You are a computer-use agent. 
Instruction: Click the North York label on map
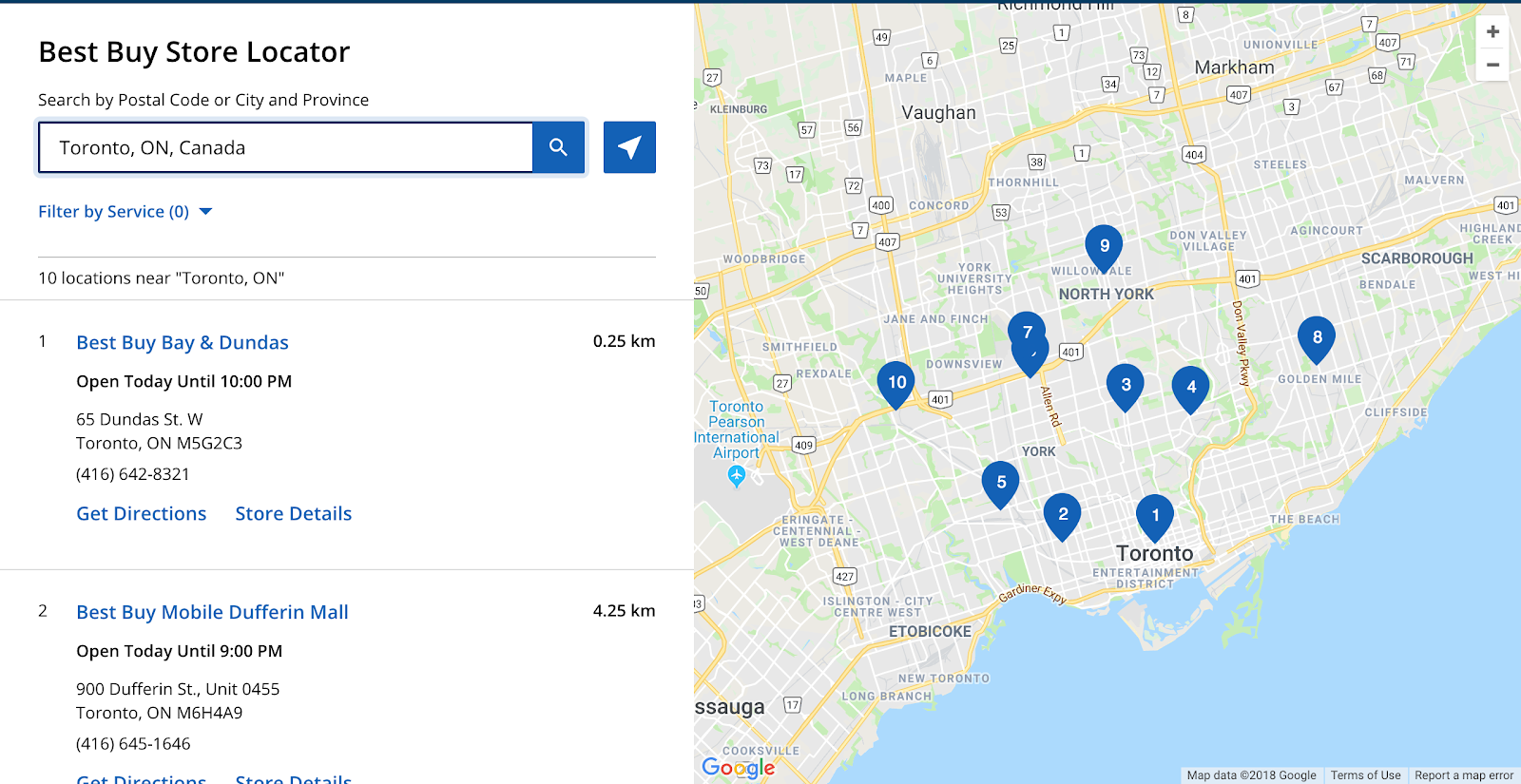(1107, 295)
